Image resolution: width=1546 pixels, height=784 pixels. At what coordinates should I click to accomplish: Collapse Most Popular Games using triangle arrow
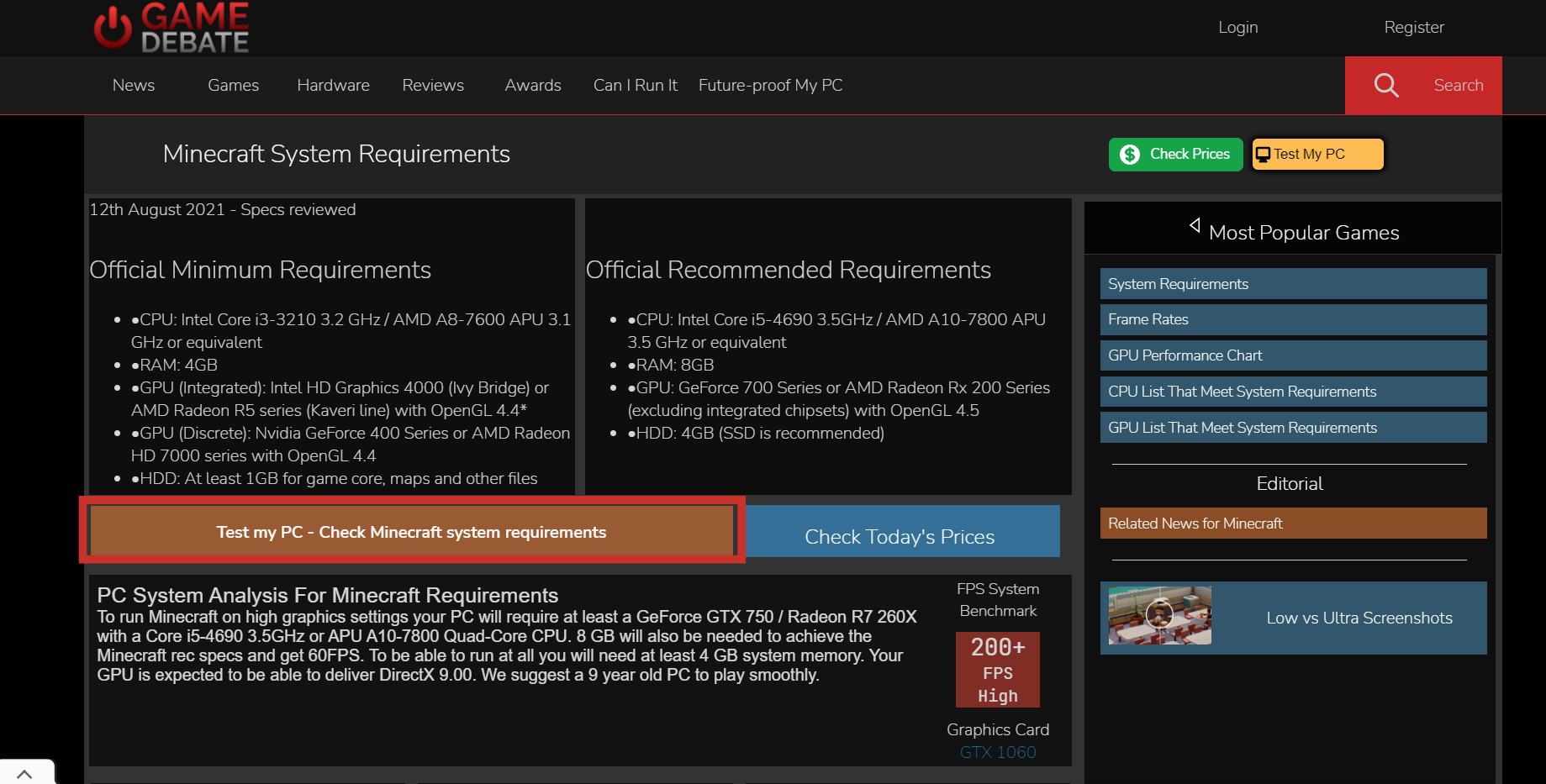click(1195, 225)
